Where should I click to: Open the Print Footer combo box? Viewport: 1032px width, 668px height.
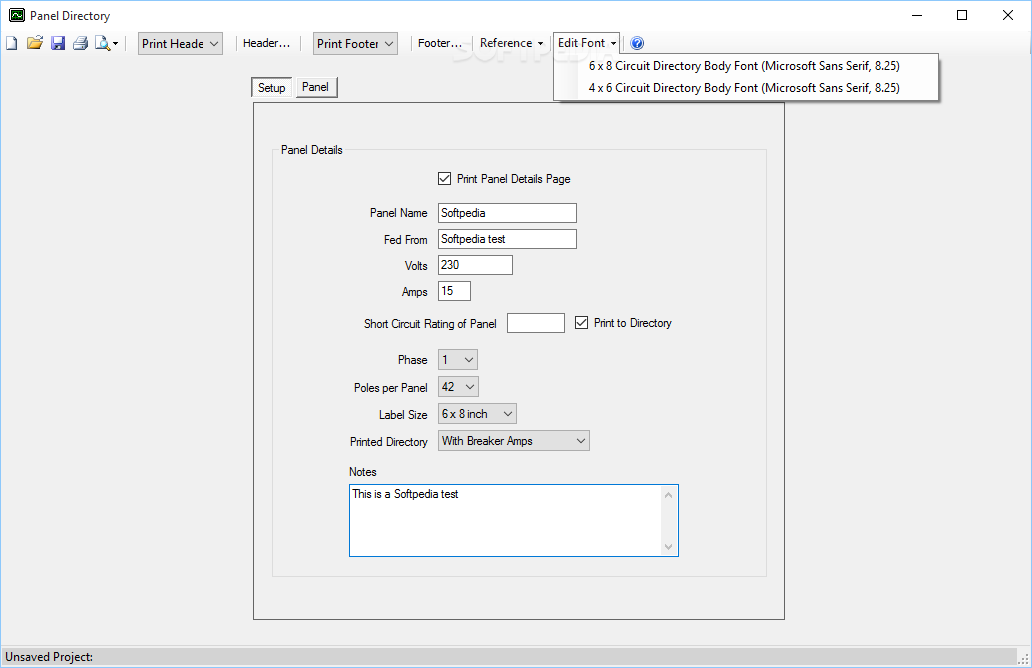pyautogui.click(x=355, y=43)
